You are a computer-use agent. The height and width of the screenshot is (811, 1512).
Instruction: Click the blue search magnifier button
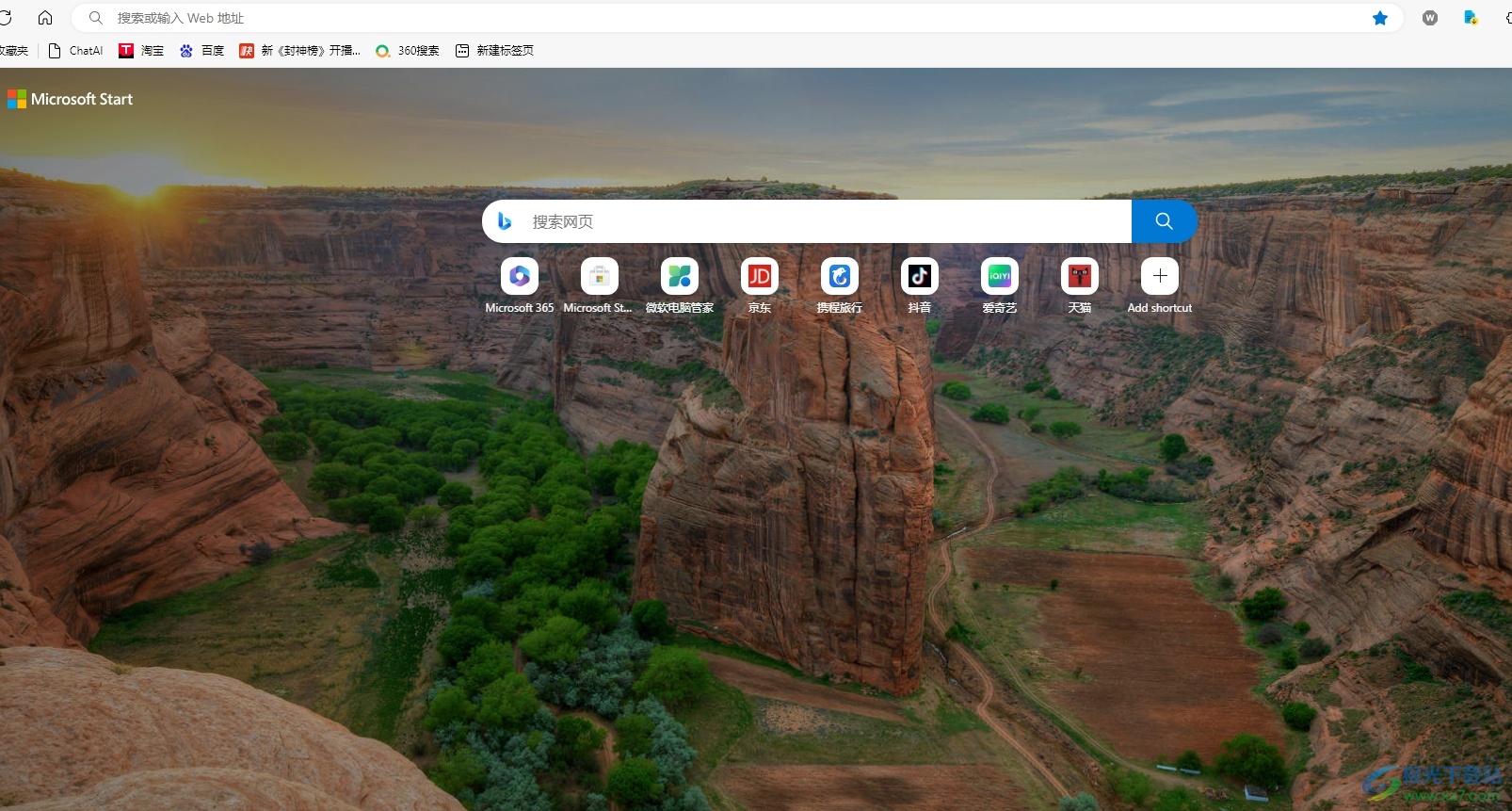1164,221
